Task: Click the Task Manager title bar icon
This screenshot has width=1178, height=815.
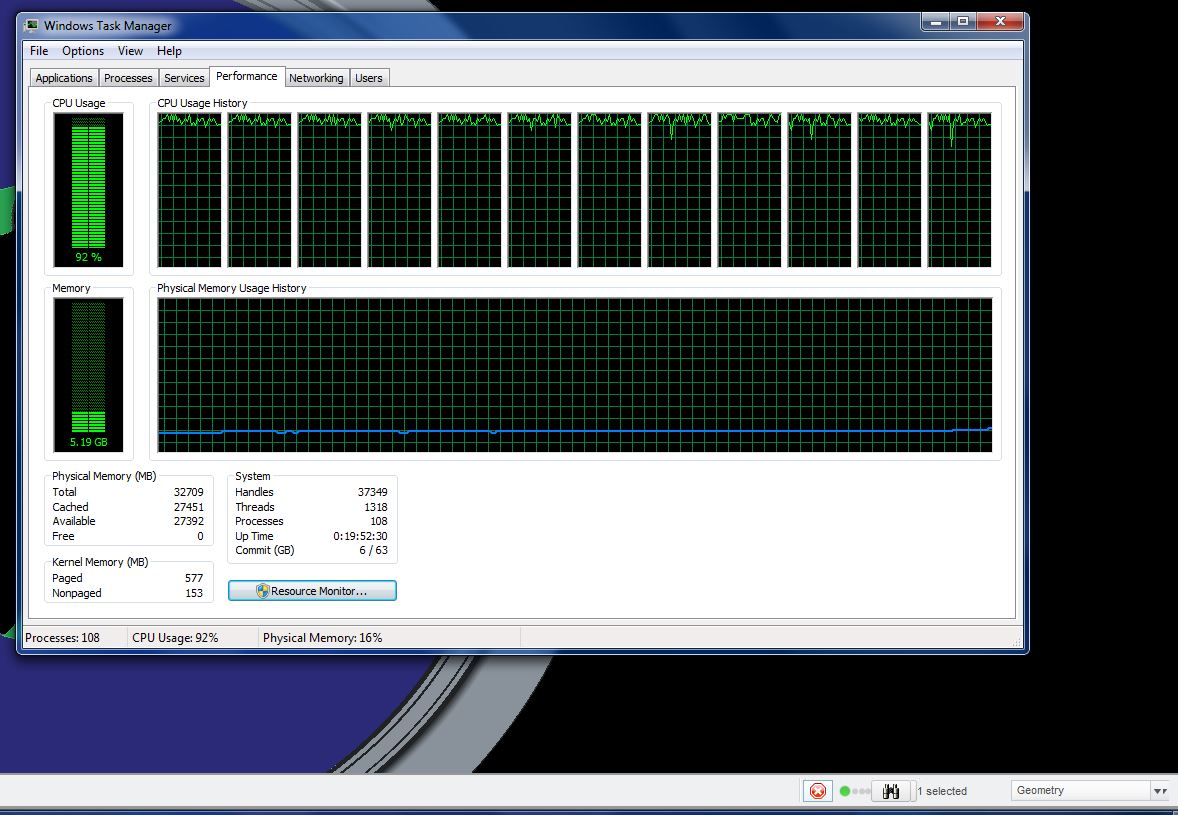Action: point(32,26)
